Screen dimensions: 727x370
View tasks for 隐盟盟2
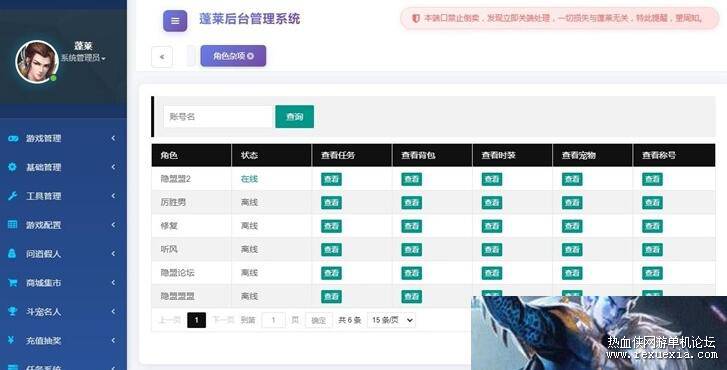331,179
